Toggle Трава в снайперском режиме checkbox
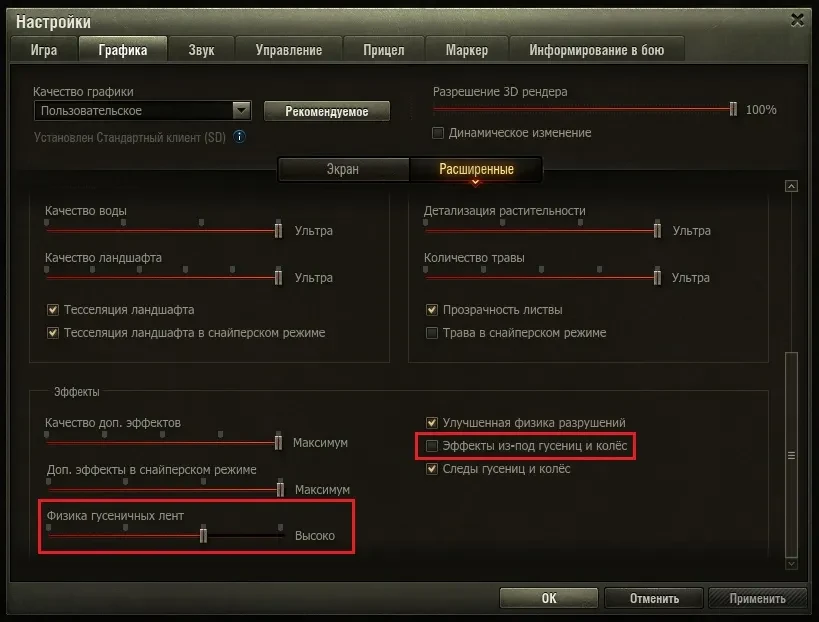This screenshot has height=622, width=819. pyautogui.click(x=432, y=333)
